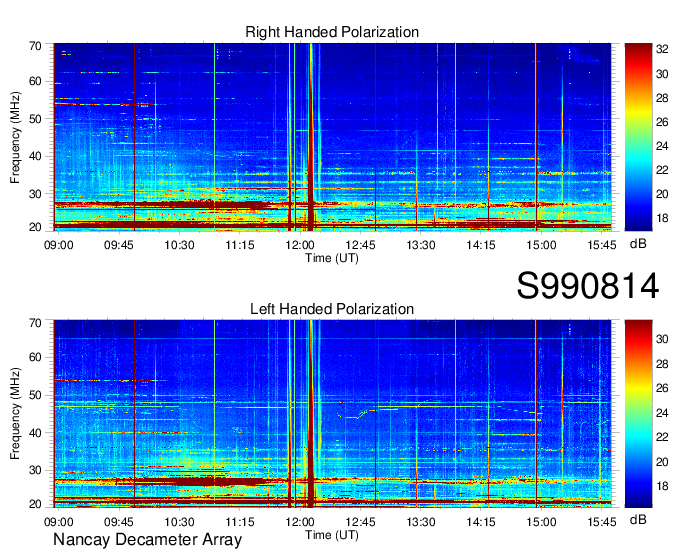Screen dimensions: 680x552
Task: Click the 13:30 time tick of Right Handed plot
Action: pos(421,245)
